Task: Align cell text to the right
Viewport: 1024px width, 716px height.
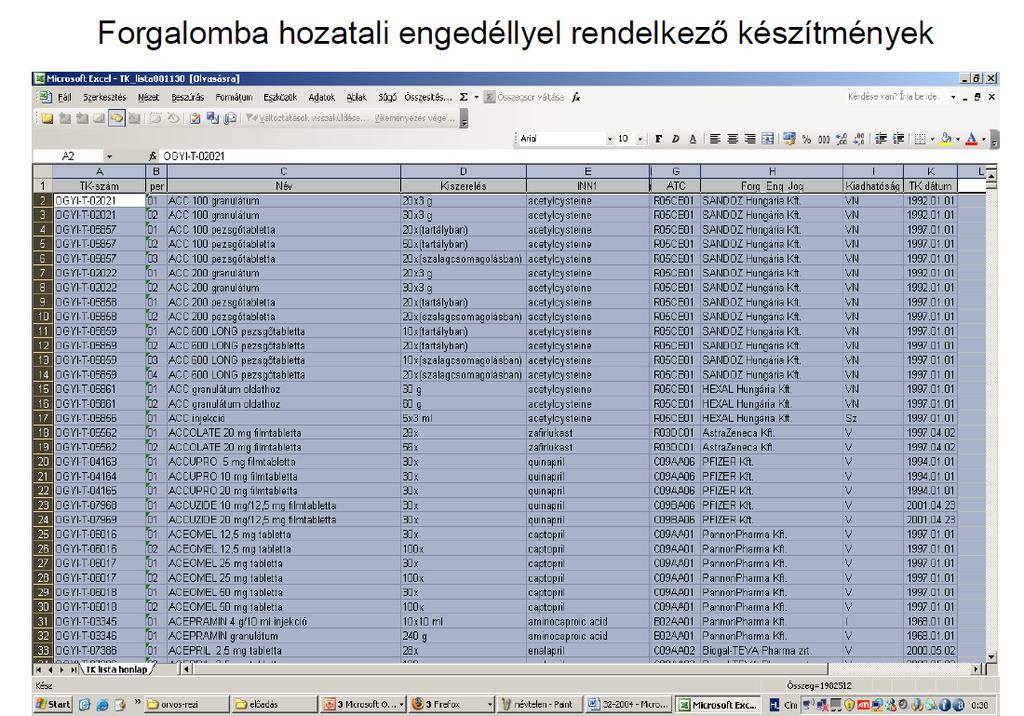Action: pos(750,138)
